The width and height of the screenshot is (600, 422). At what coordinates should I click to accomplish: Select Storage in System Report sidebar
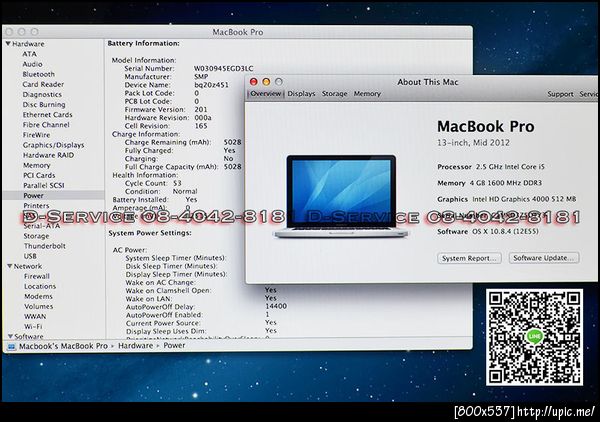36,236
